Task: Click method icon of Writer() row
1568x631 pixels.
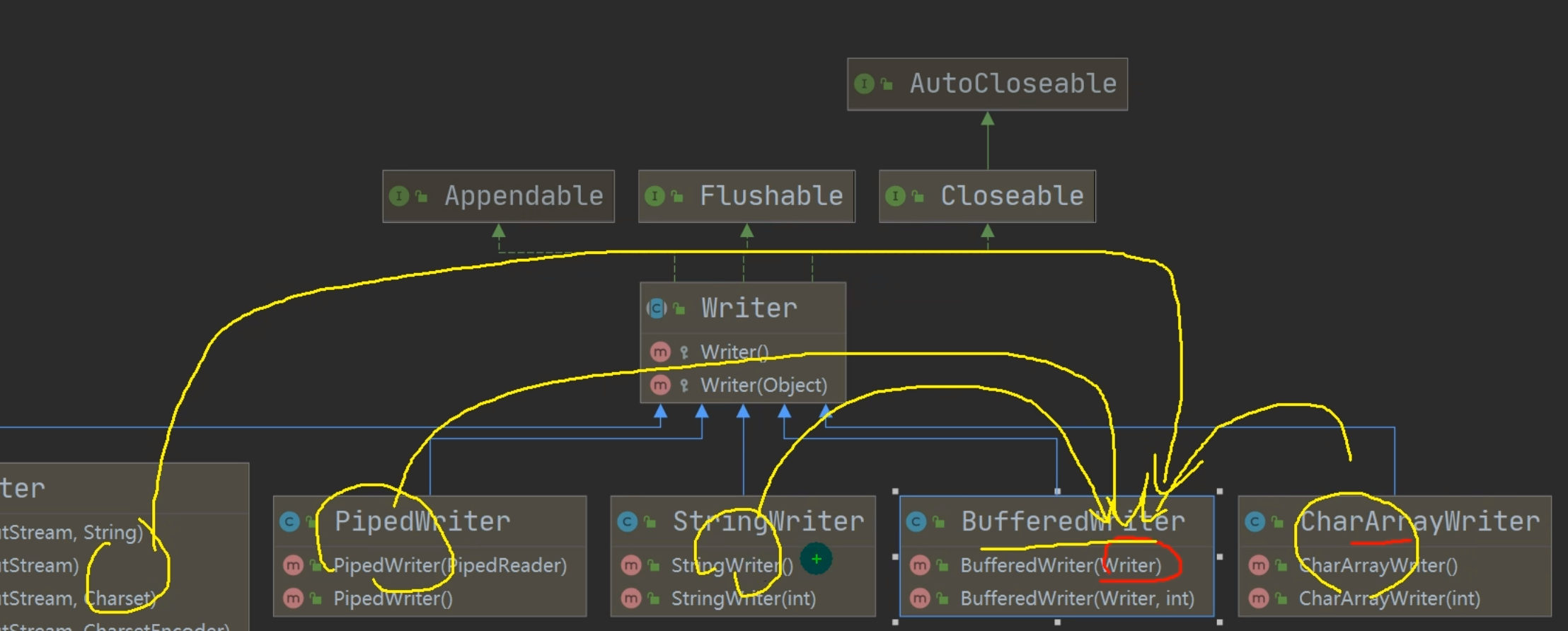Action: click(660, 352)
